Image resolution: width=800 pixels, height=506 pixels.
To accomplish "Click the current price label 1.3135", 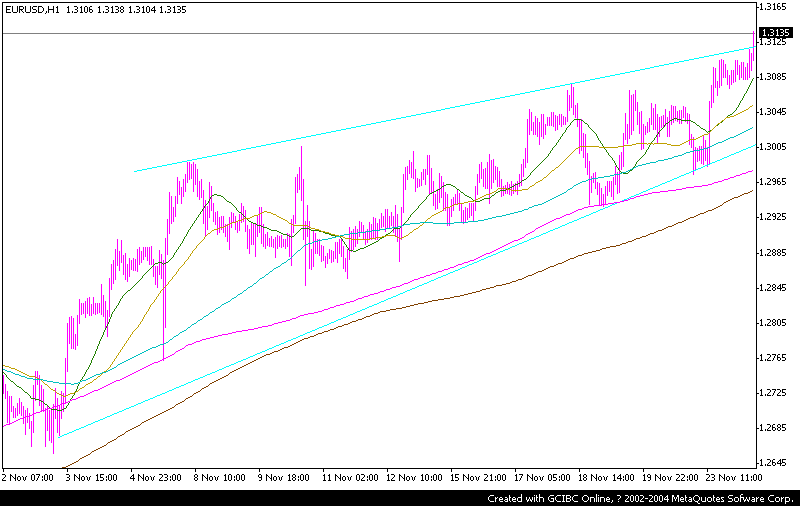I will pyautogui.click(x=776, y=33).
